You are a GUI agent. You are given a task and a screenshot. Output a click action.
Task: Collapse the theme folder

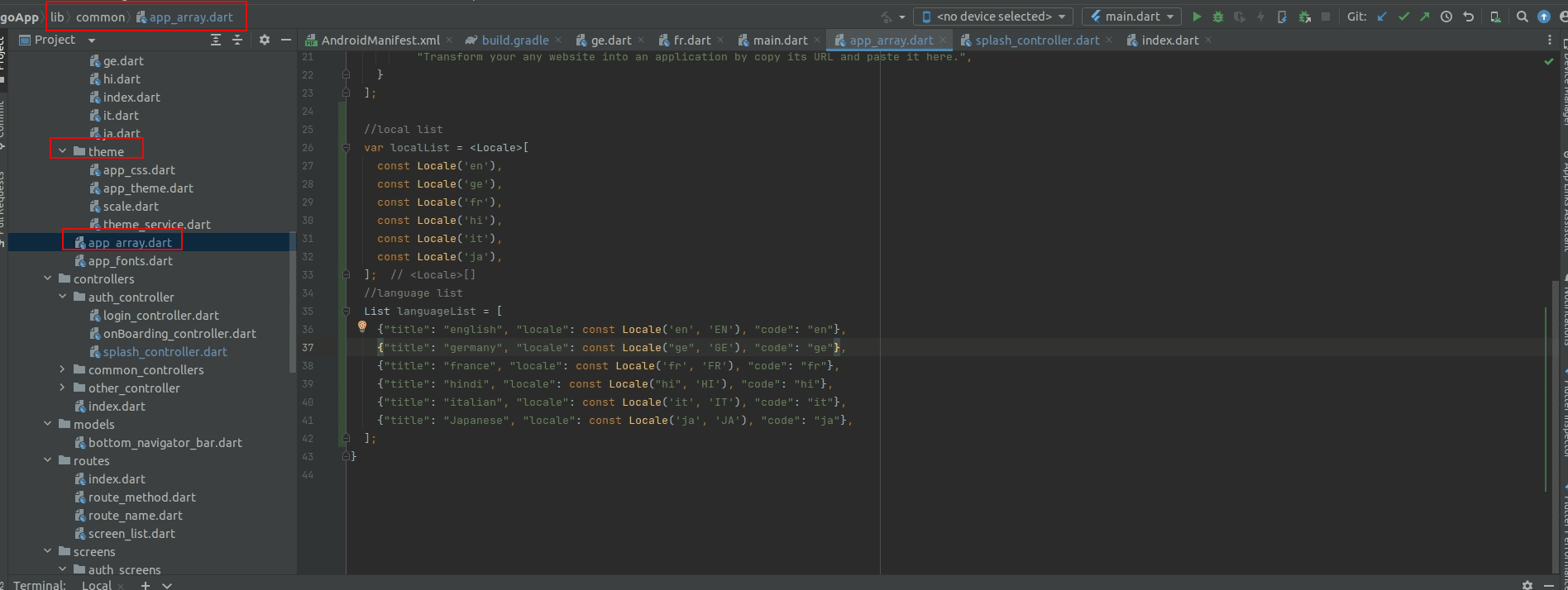tap(62, 151)
